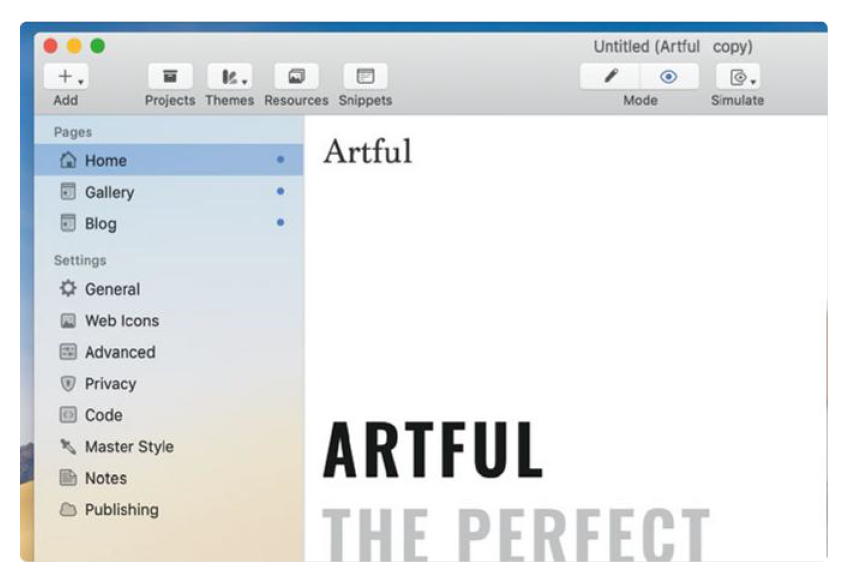
Task: Open the Resources browser icon
Action: click(296, 77)
